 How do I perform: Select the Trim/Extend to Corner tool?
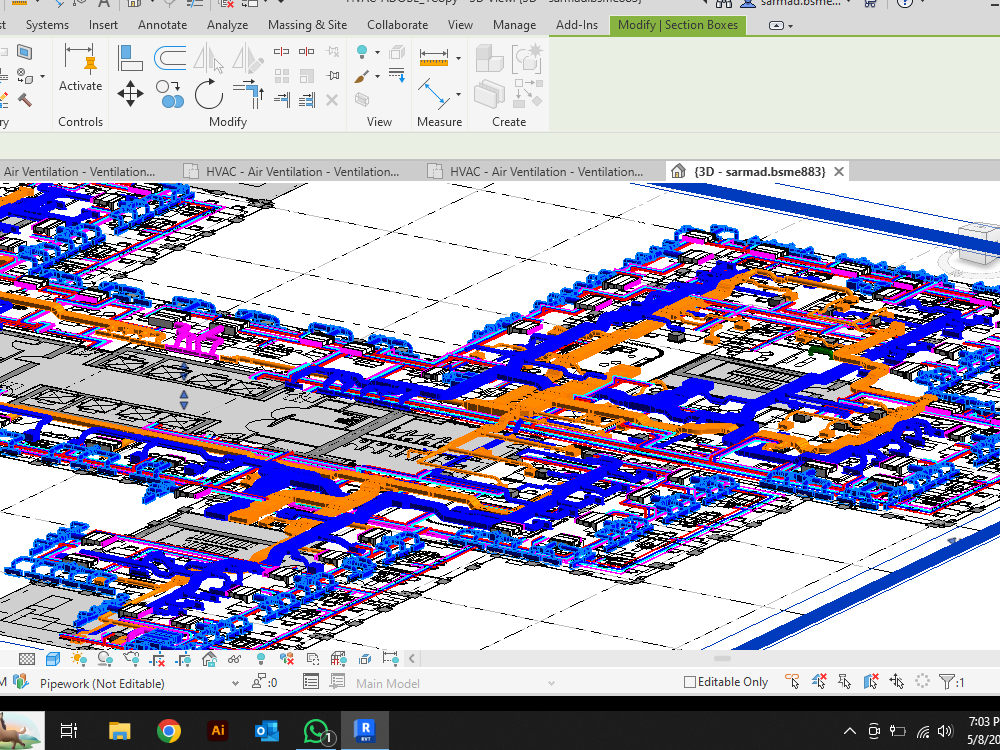tap(248, 94)
